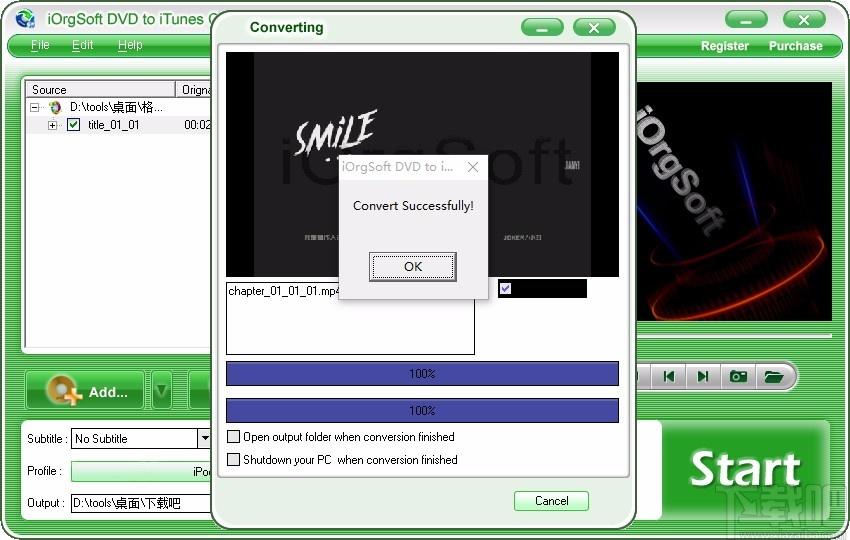Click the Source column header
The height and width of the screenshot is (540, 850).
coord(99,89)
